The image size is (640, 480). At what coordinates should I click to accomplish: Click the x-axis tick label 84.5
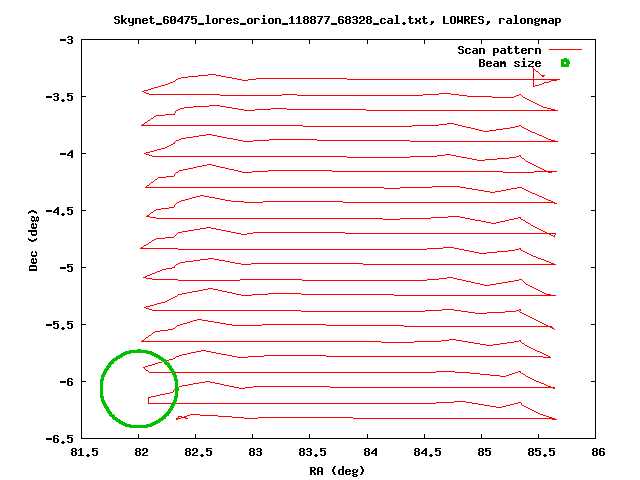pos(427,452)
